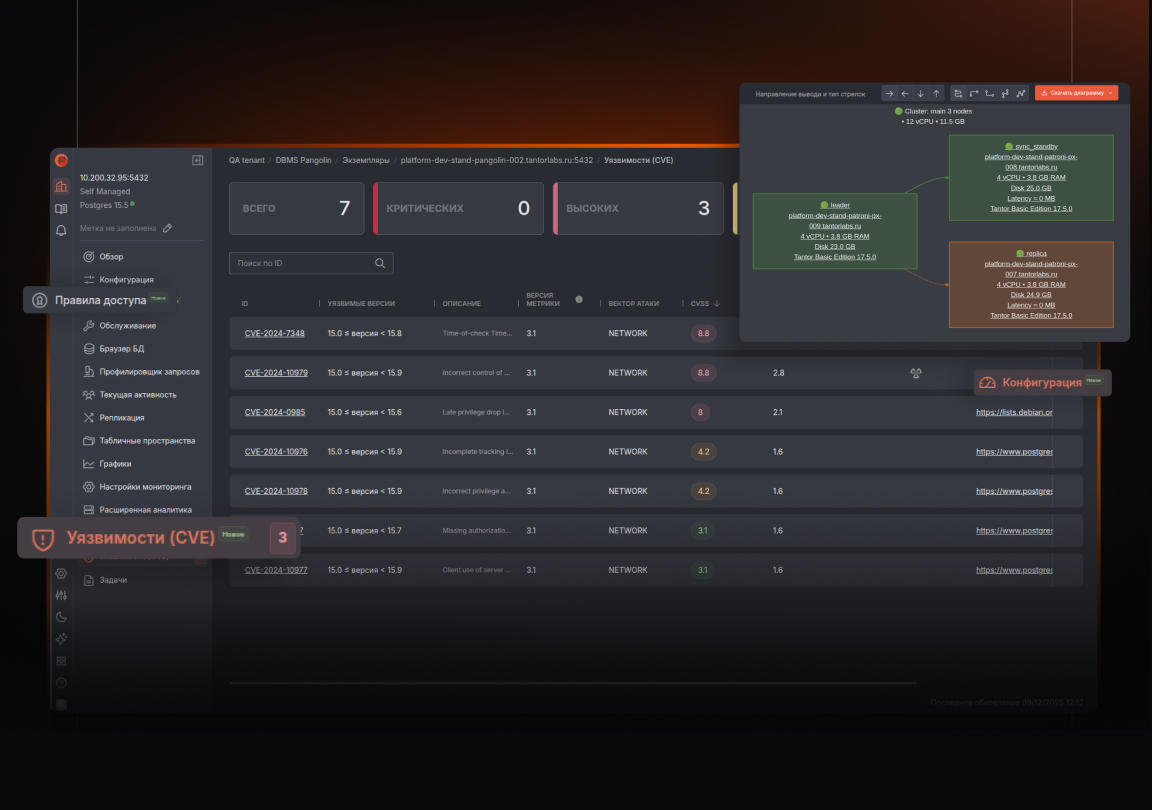Image resolution: width=1152 pixels, height=810 pixels.
Task: Open the modules grid icon in the rail
Action: (62, 662)
